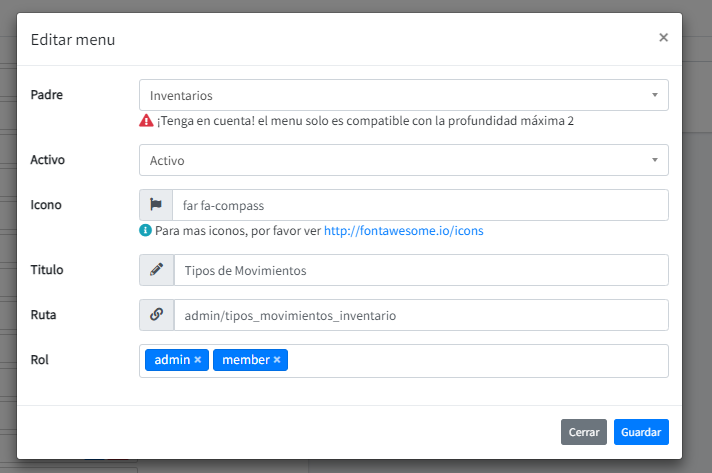Click the red warning triangle icon
Screen dimensions: 712x473
click(146, 121)
